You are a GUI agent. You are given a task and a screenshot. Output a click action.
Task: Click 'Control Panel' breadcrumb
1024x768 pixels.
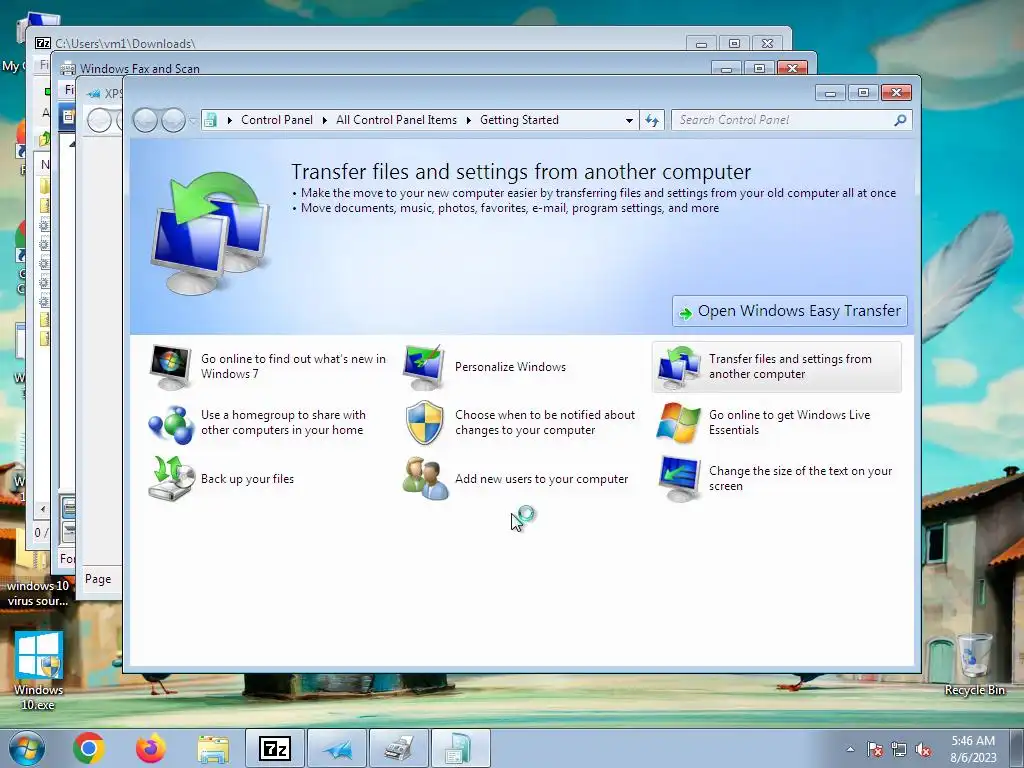[x=277, y=120]
